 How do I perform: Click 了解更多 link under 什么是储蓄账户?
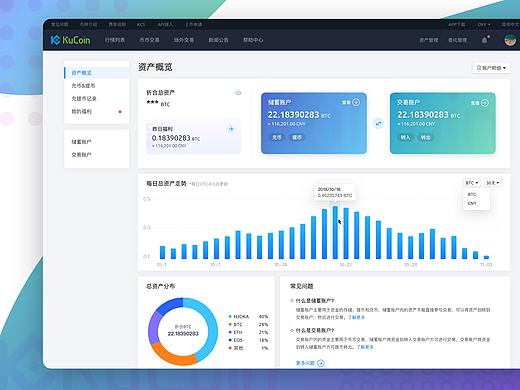(356, 317)
